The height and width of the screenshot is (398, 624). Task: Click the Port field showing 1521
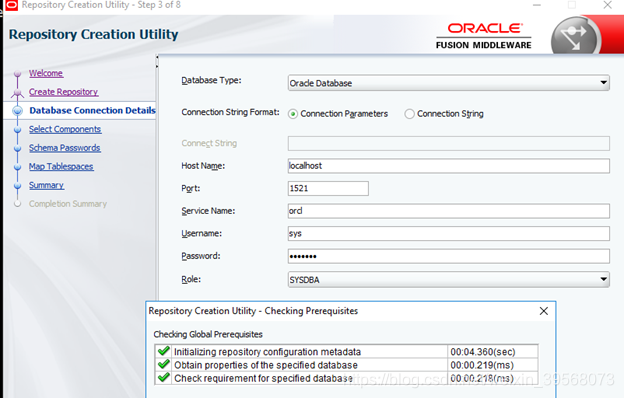(328, 188)
